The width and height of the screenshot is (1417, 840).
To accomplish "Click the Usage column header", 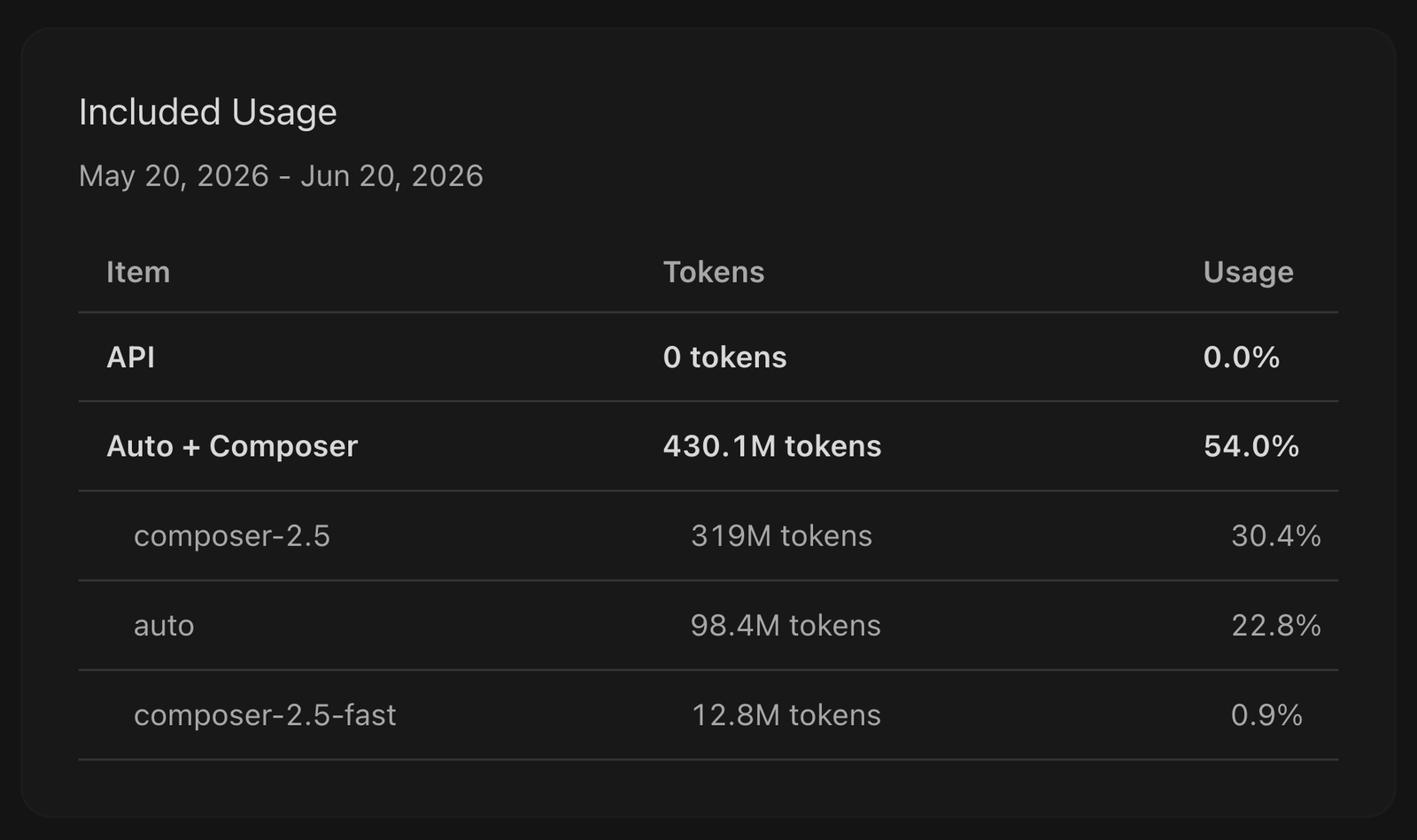I will [1248, 272].
